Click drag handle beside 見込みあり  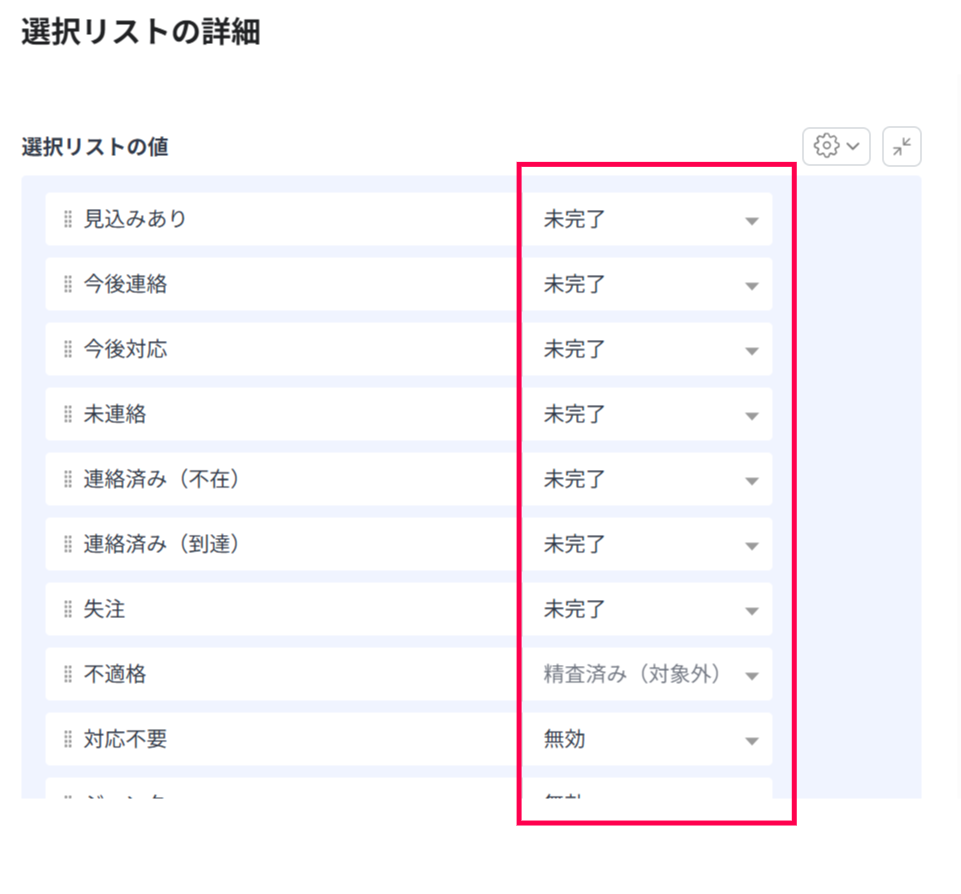click(x=68, y=219)
